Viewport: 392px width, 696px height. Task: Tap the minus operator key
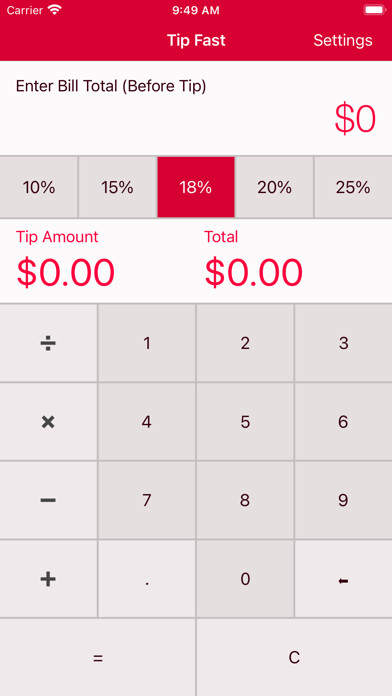[48, 500]
